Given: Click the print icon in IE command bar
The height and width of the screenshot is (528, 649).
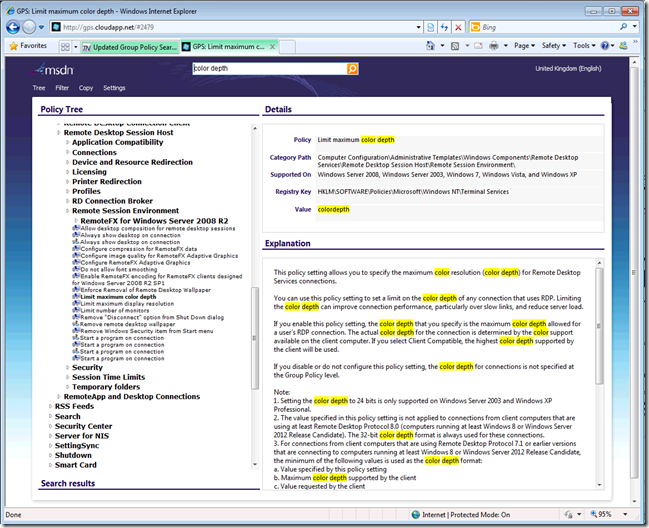Looking at the screenshot, I should pos(496,46).
